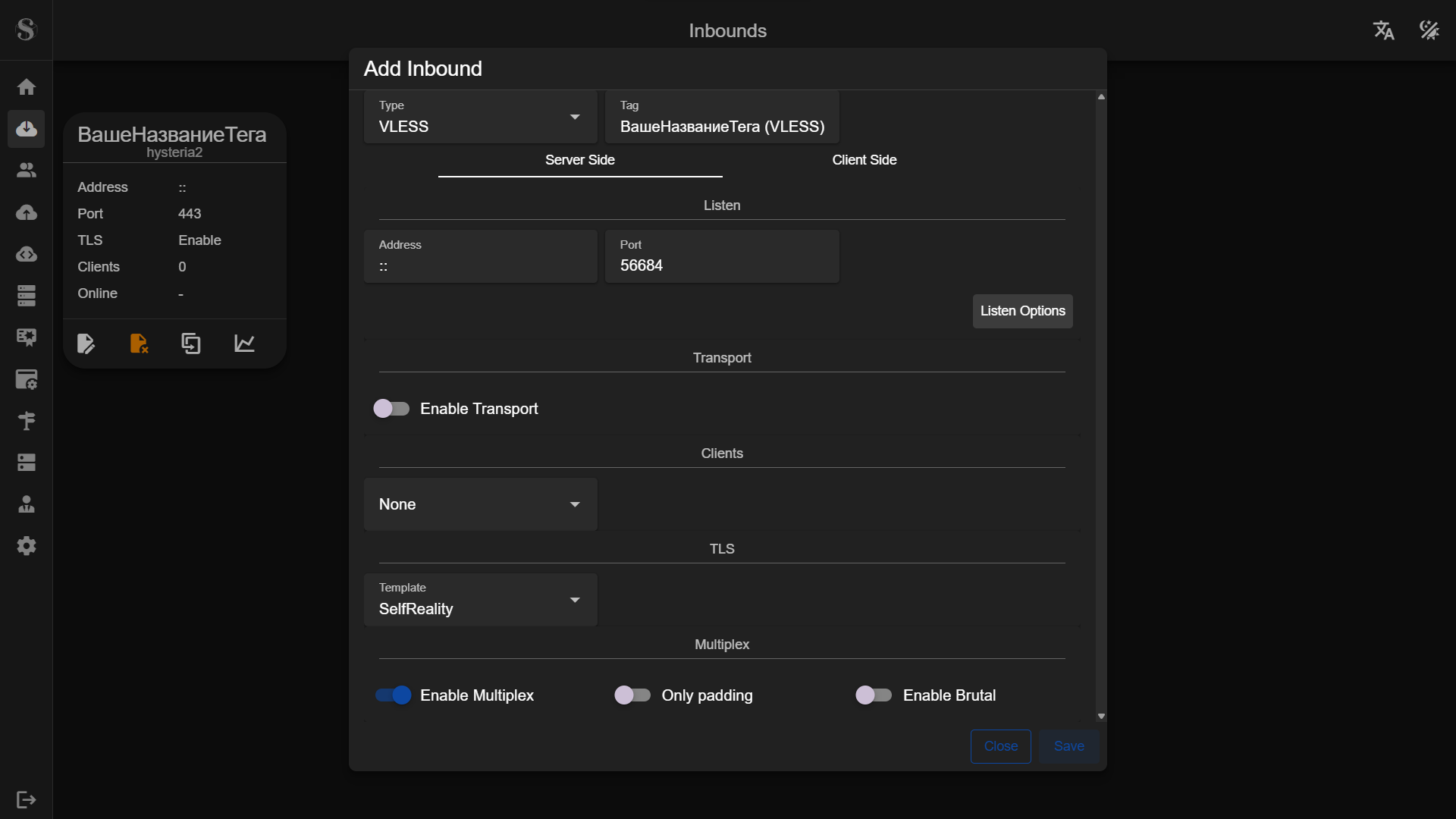
Task: Switch to the Client Side tab
Action: pos(864,160)
